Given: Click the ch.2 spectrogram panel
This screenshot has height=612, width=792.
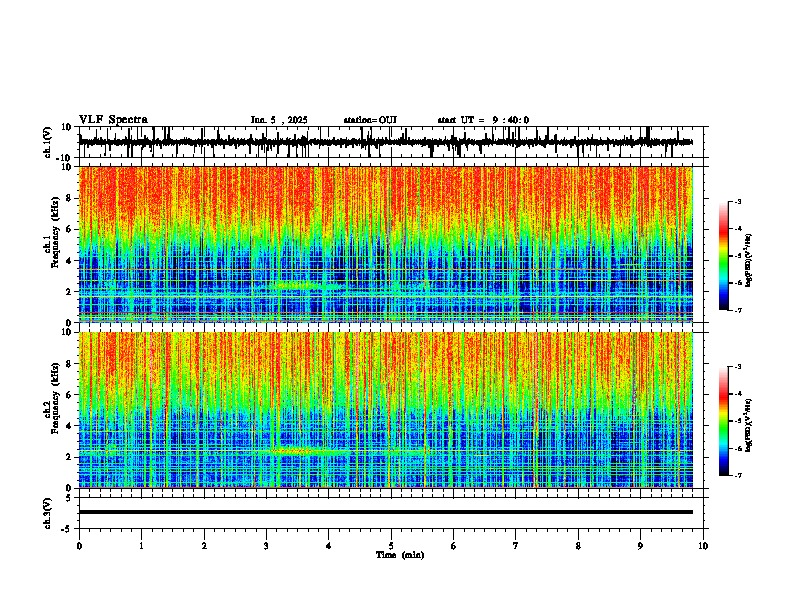Looking at the screenshot, I should click(x=386, y=410).
